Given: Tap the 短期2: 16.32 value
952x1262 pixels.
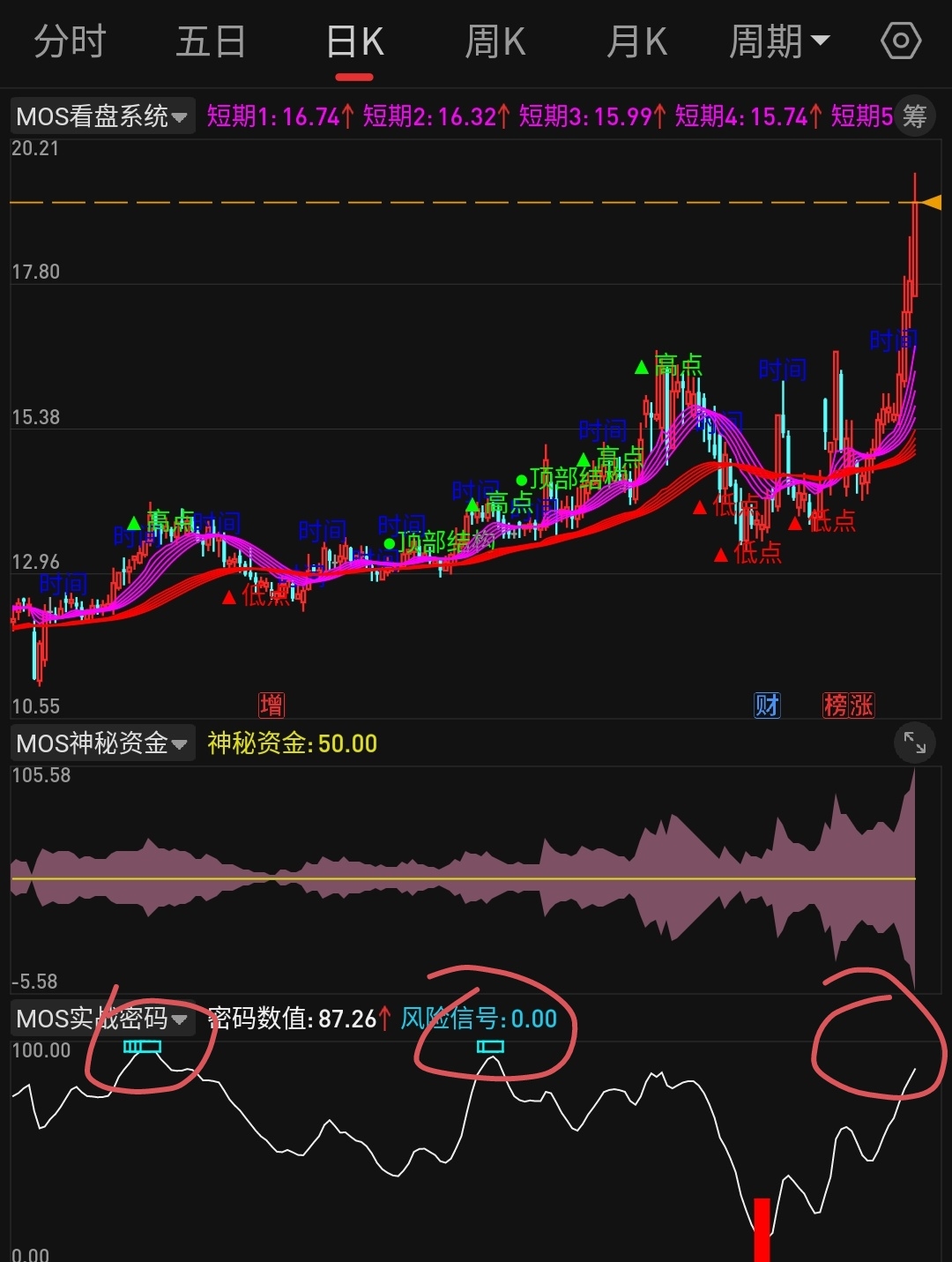Looking at the screenshot, I should 436,116.
